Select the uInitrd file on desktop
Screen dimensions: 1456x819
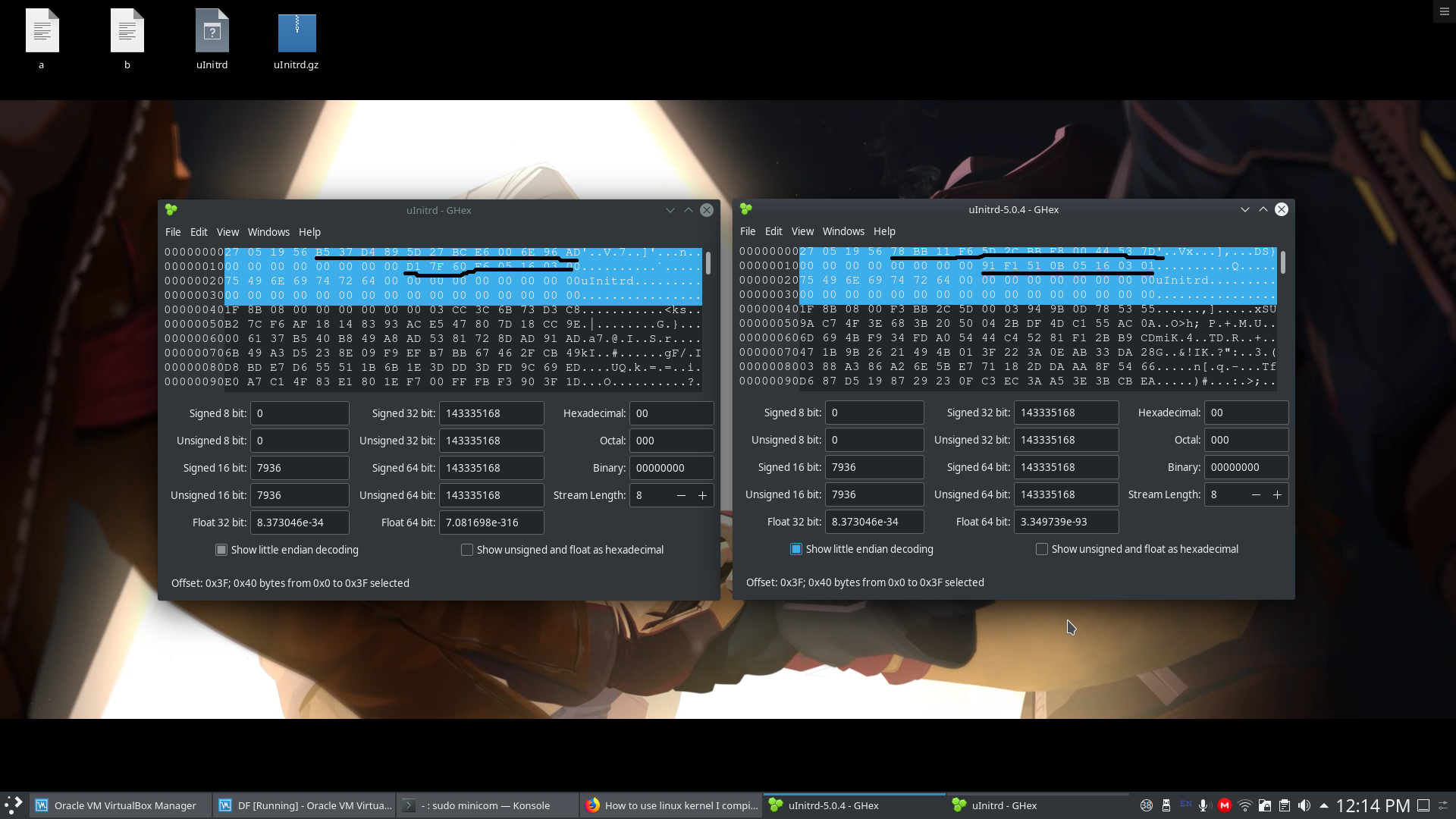212,39
